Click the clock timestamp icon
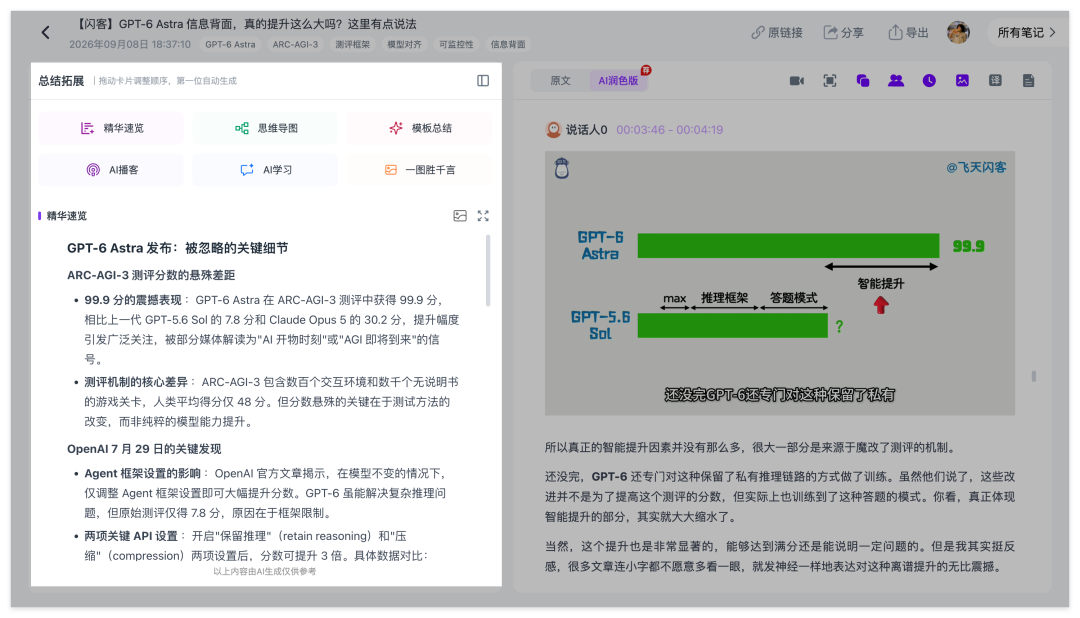Viewport: 1080px width, 618px height. pos(929,81)
